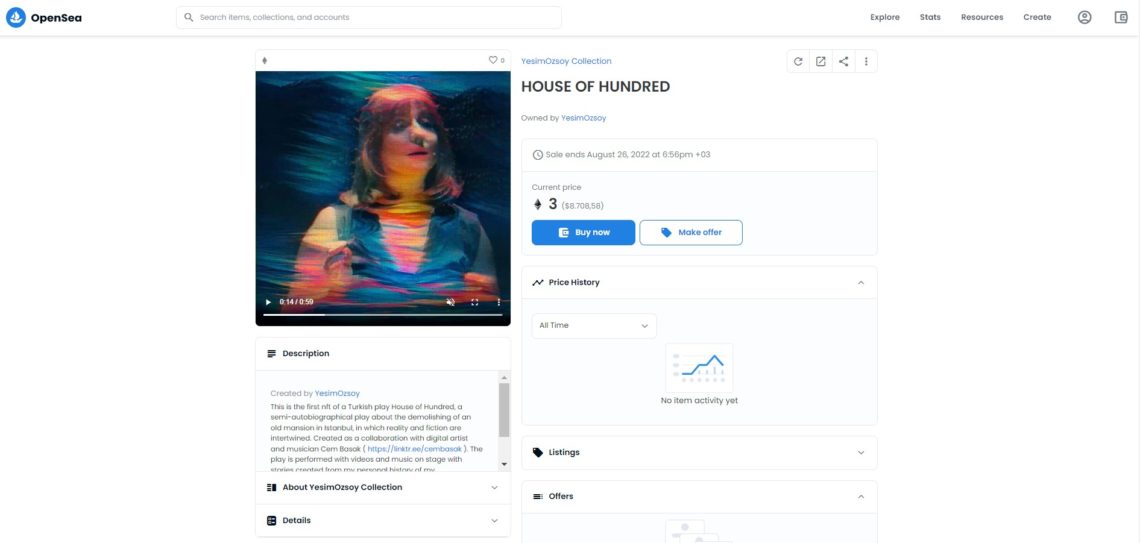Unmute the video sound
This screenshot has width=1140, height=543.
click(450, 302)
